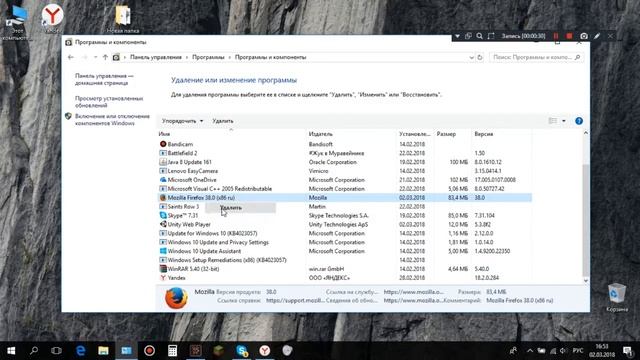Open the recent locations dropdown arrow
640x360 pixels.
coord(96,57)
